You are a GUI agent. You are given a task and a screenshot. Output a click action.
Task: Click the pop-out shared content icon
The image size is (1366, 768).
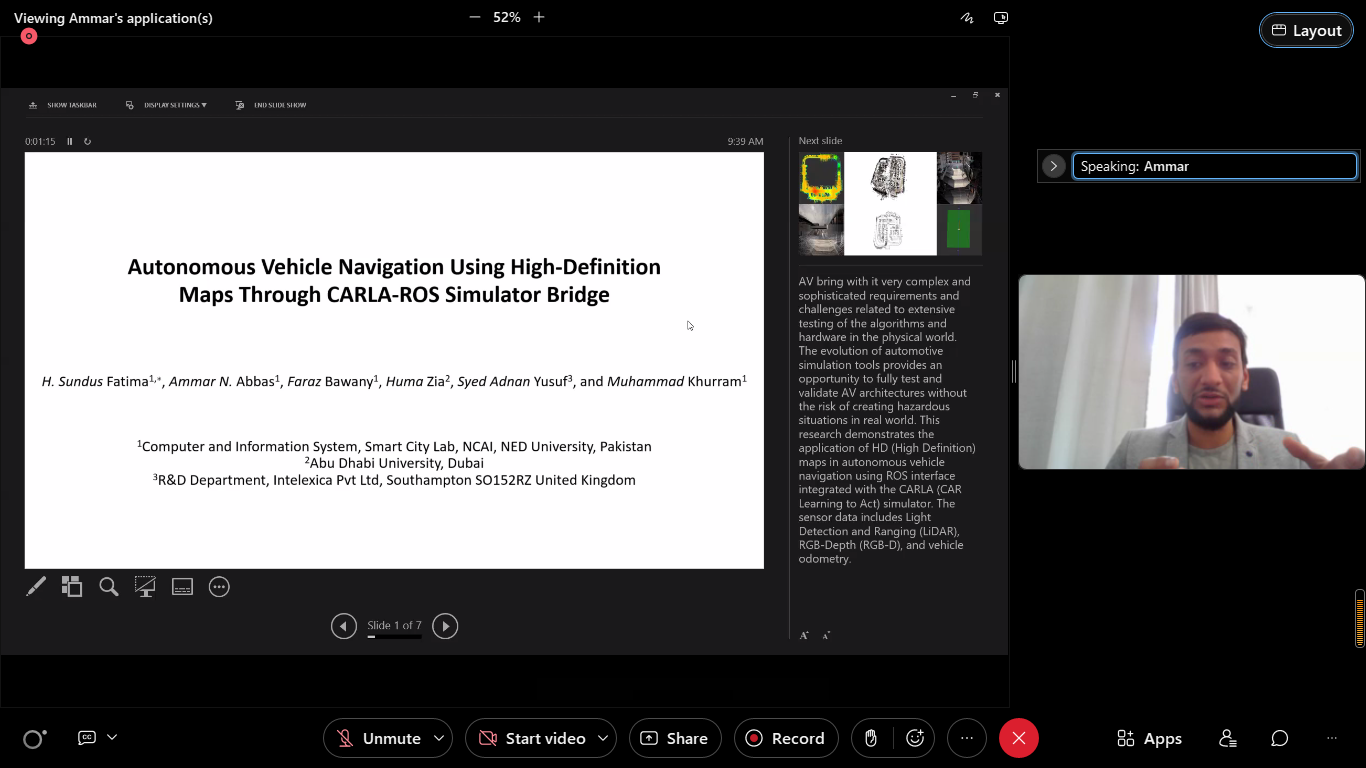click(x=1001, y=18)
